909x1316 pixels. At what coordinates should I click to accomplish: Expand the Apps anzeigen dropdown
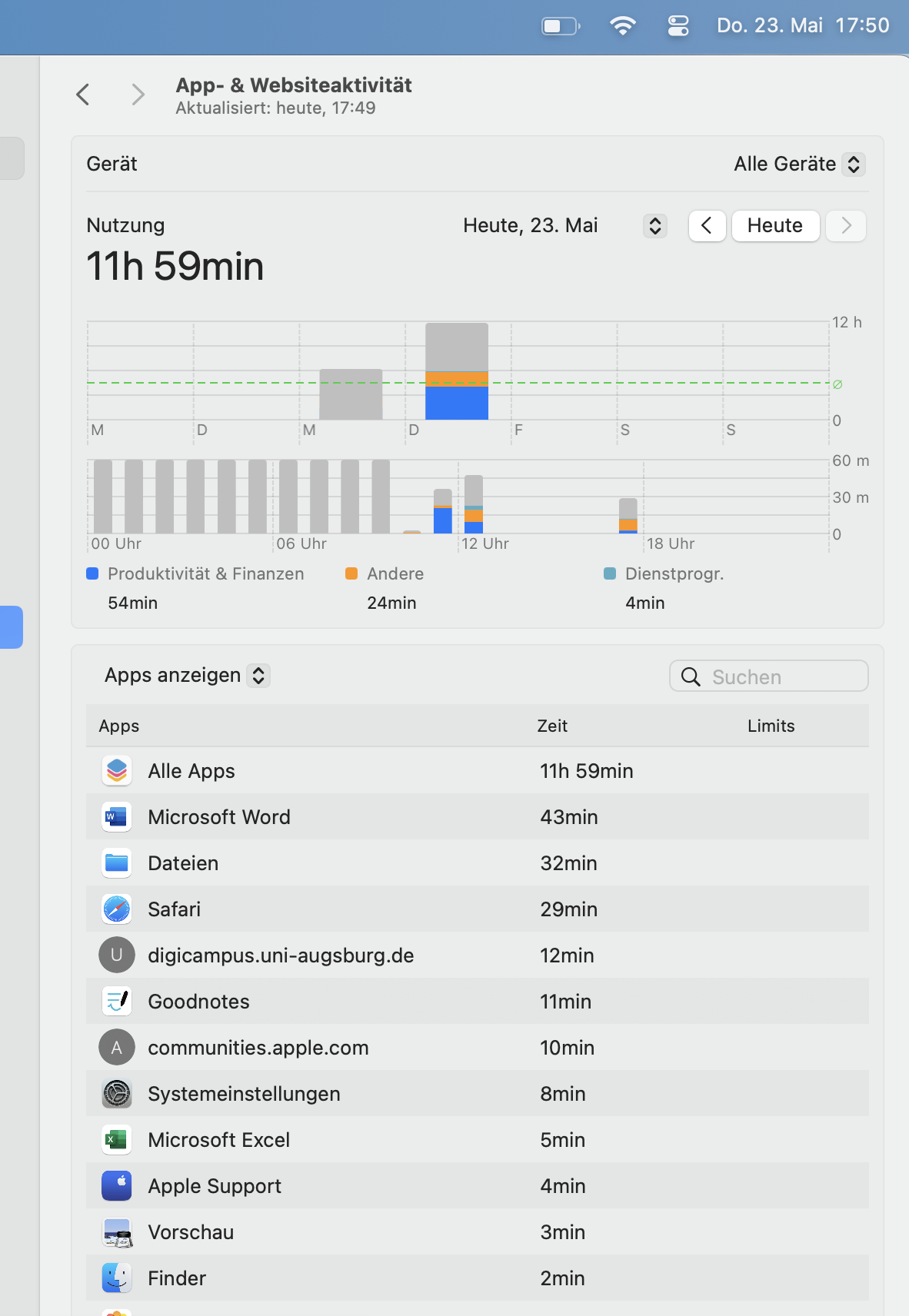[259, 676]
